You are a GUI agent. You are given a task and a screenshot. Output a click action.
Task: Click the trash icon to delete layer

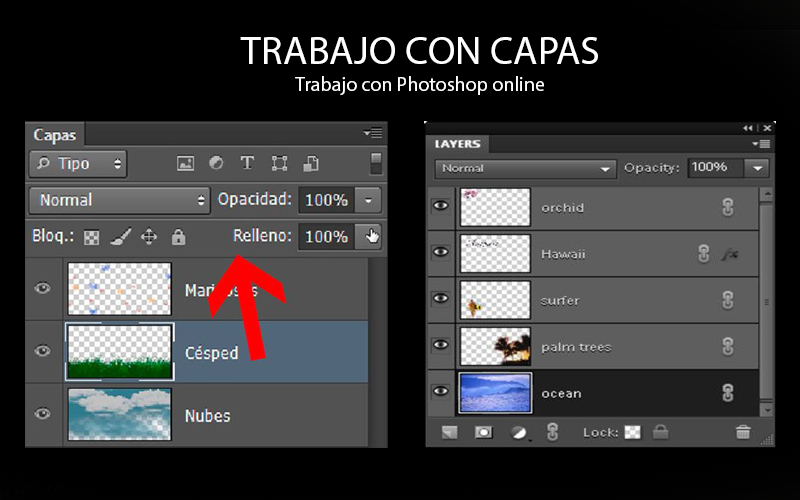pos(742,432)
